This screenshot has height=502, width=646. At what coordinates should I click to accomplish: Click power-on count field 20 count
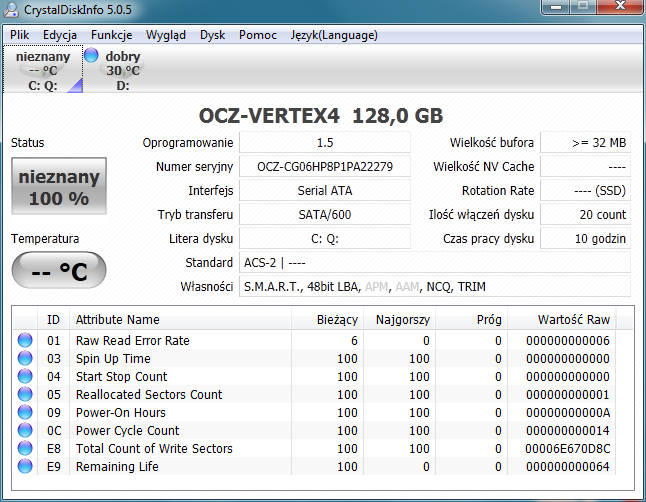(x=585, y=214)
